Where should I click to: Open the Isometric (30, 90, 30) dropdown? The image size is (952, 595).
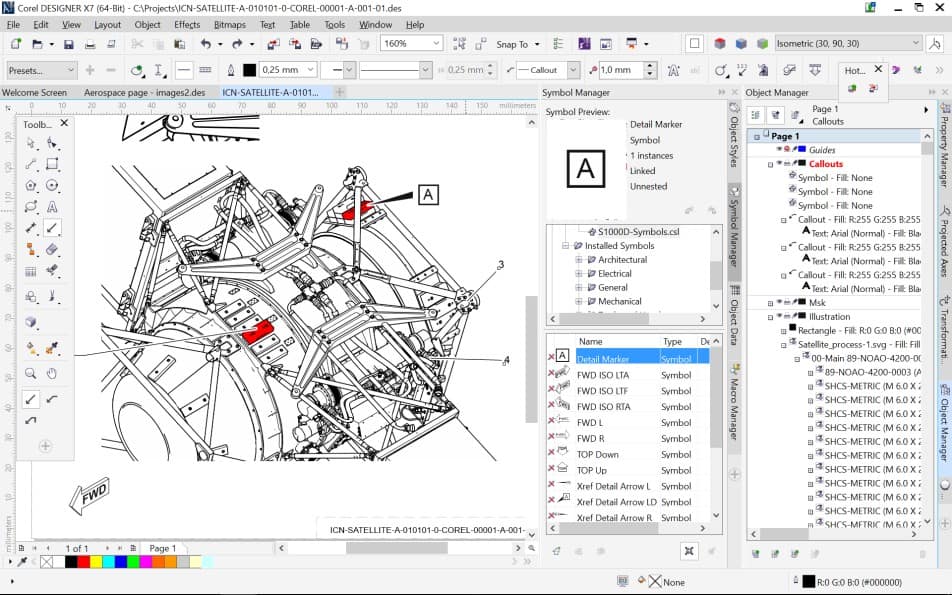click(x=916, y=44)
